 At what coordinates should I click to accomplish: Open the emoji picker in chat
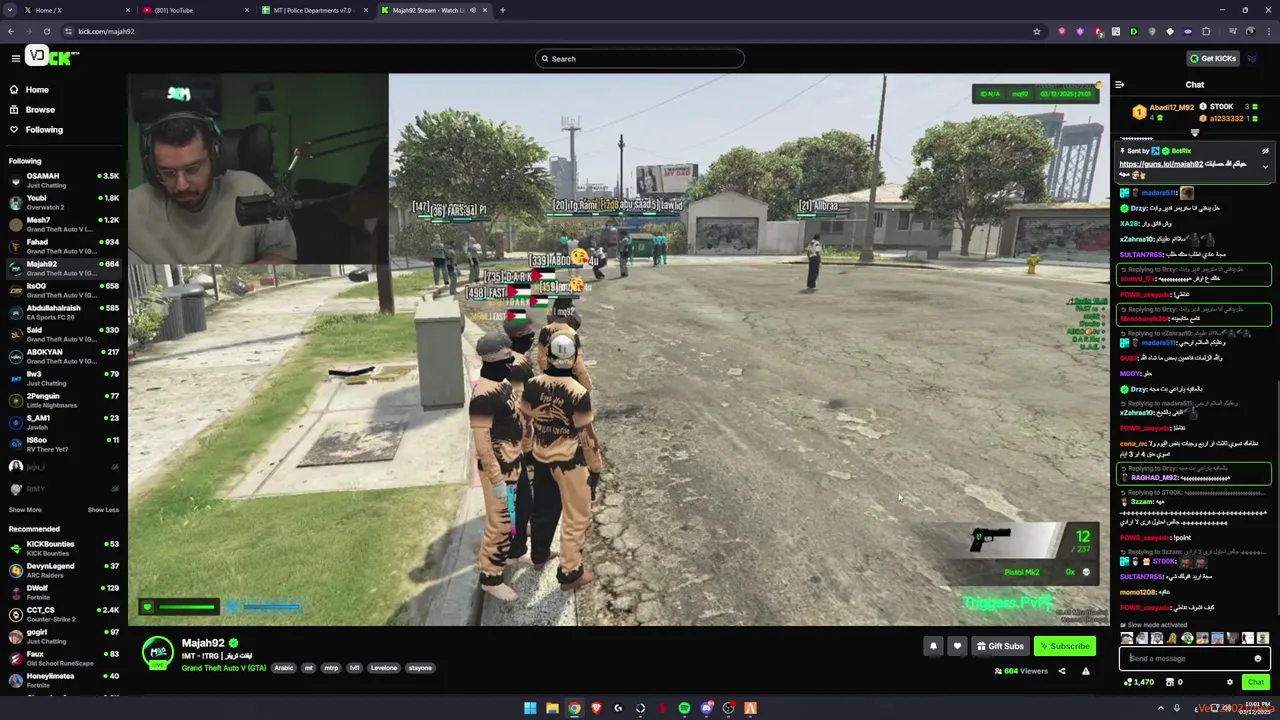tap(1258, 658)
